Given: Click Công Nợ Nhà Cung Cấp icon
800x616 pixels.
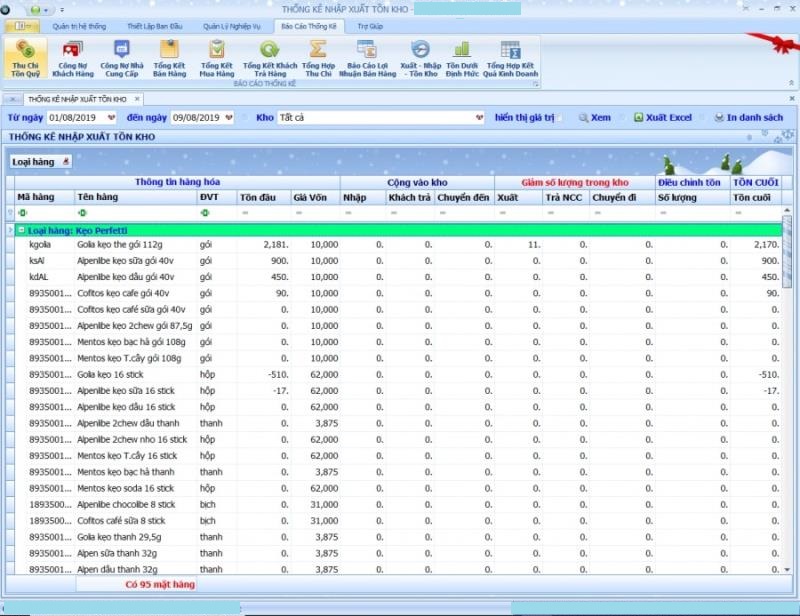Looking at the screenshot, I should tap(121, 58).
